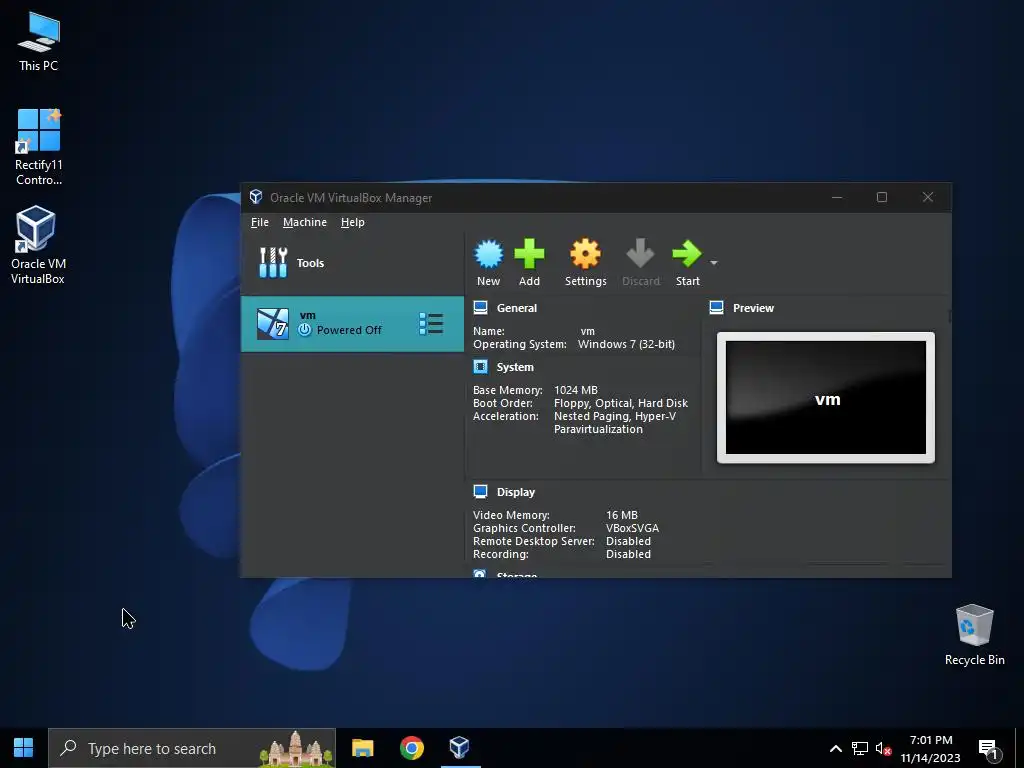This screenshot has height=768, width=1024.
Task: Click the System chip icon
Action: (481, 366)
